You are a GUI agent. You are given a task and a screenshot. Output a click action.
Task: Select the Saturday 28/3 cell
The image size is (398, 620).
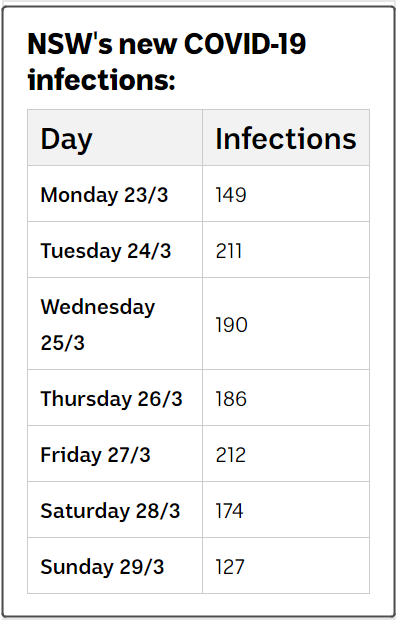tap(115, 510)
